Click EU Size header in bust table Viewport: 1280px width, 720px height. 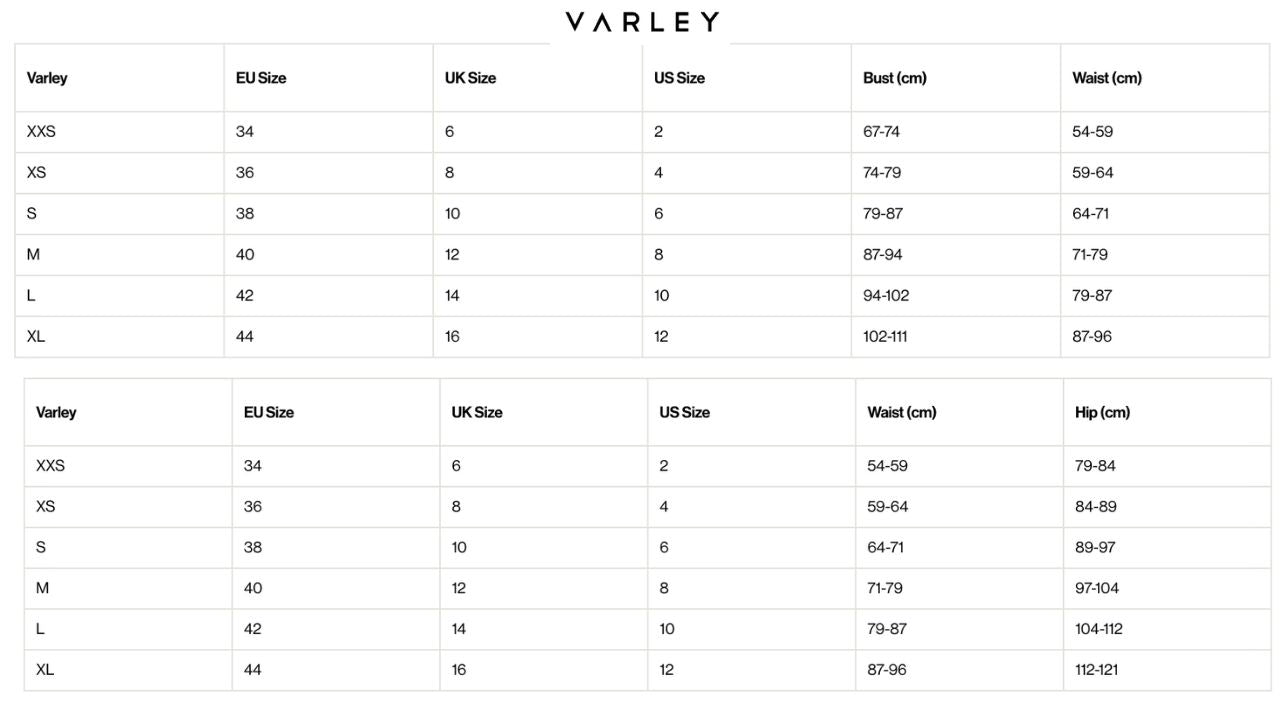[261, 78]
